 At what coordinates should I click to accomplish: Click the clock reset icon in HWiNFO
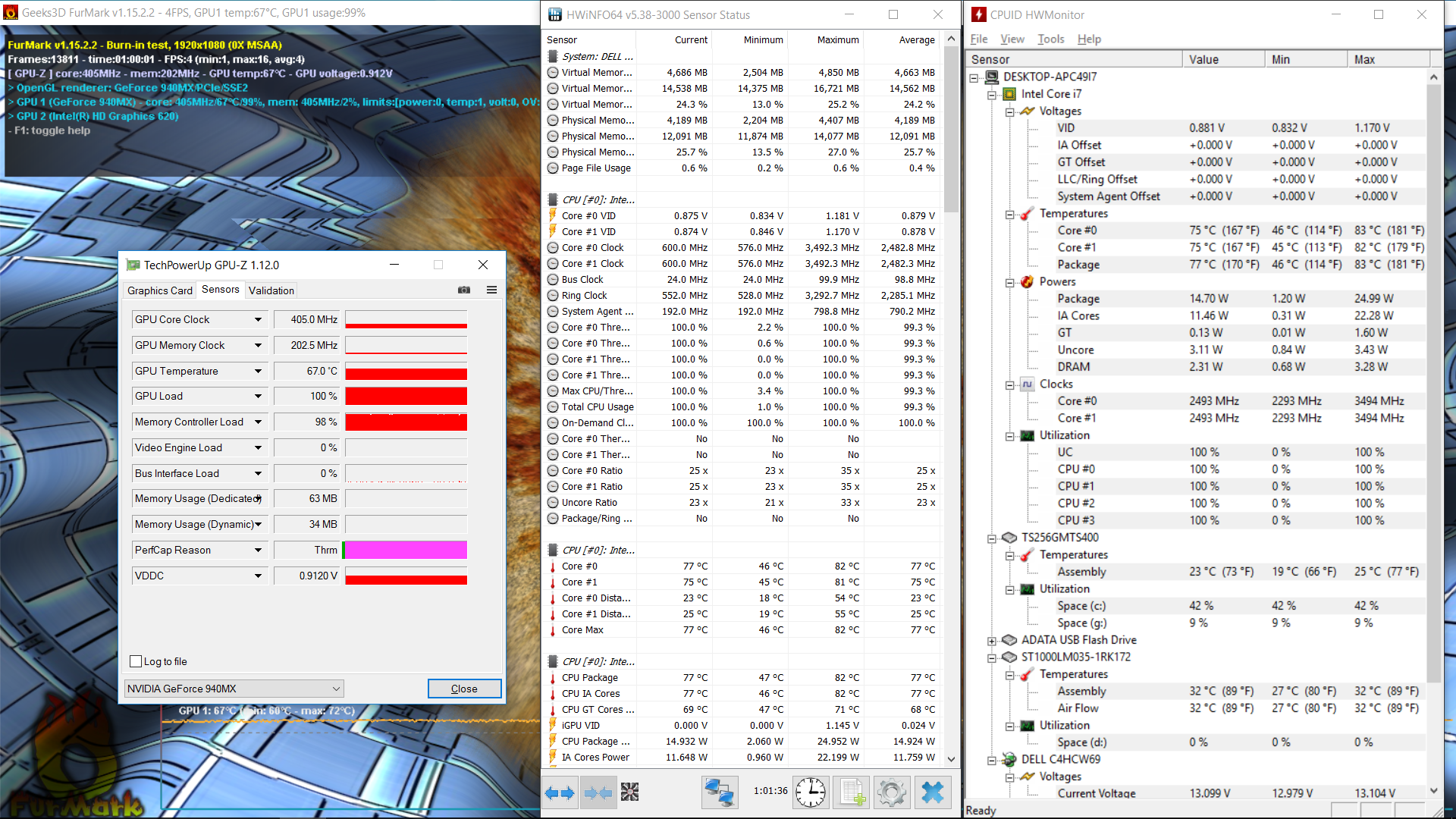pyautogui.click(x=811, y=792)
